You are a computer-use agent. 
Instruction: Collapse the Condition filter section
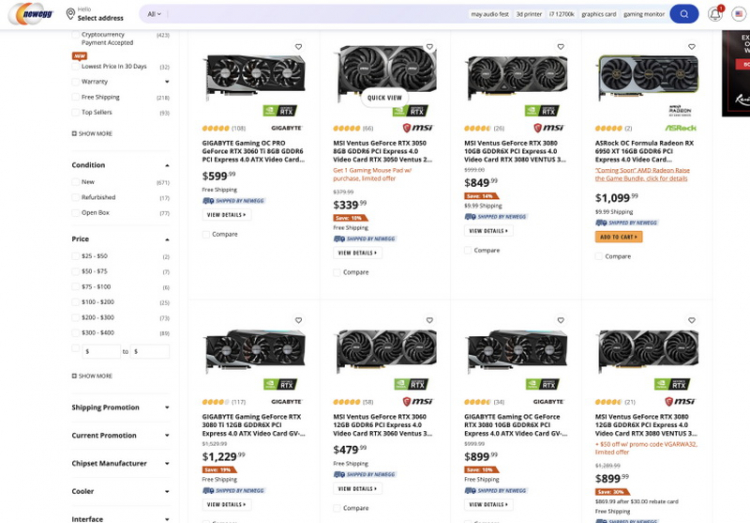pyautogui.click(x=167, y=165)
